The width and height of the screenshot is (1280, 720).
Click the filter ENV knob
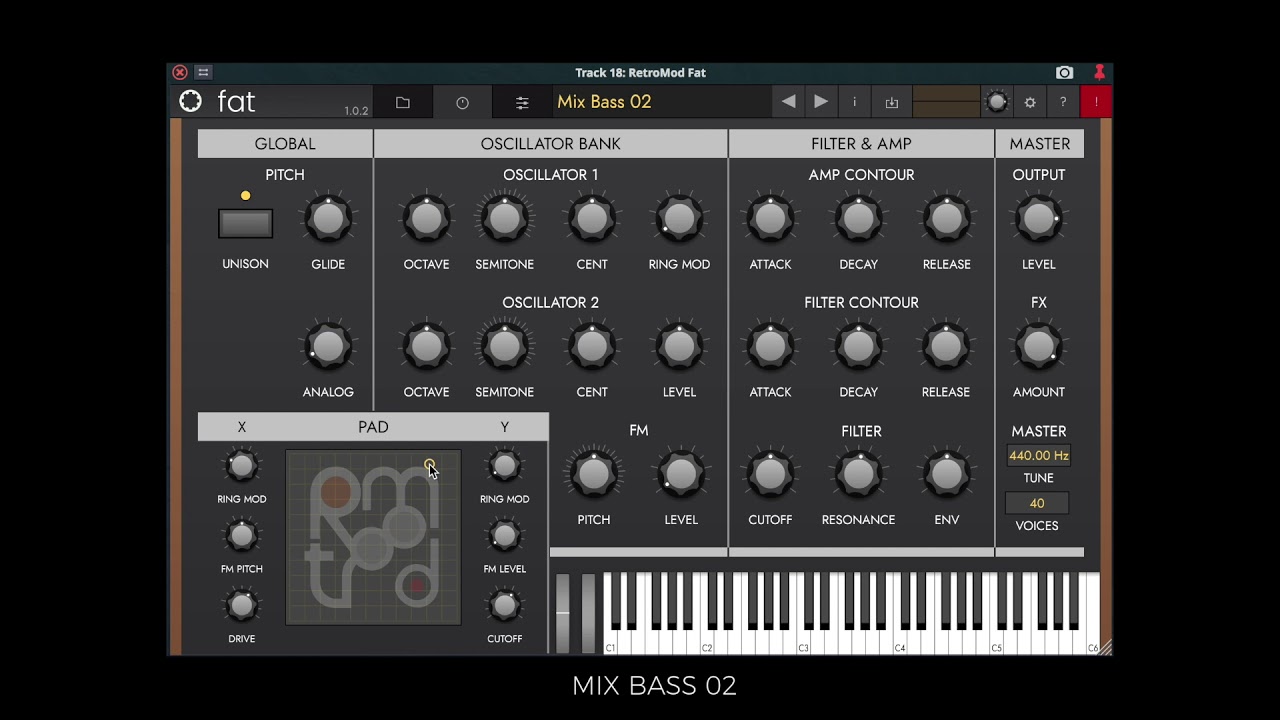point(946,474)
